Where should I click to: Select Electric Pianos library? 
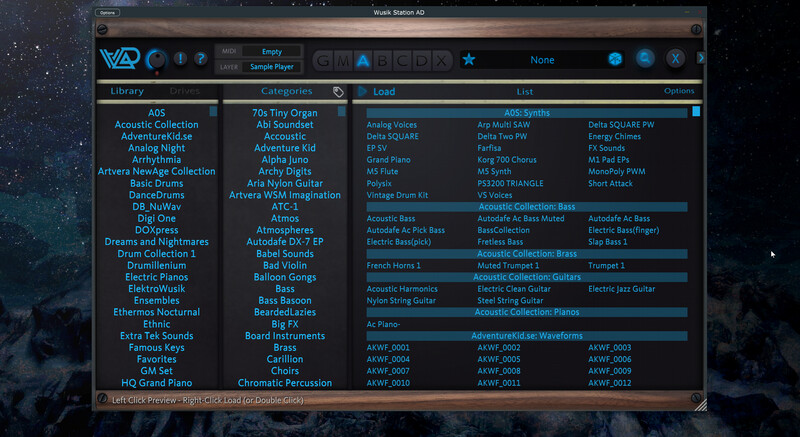[x=157, y=277]
